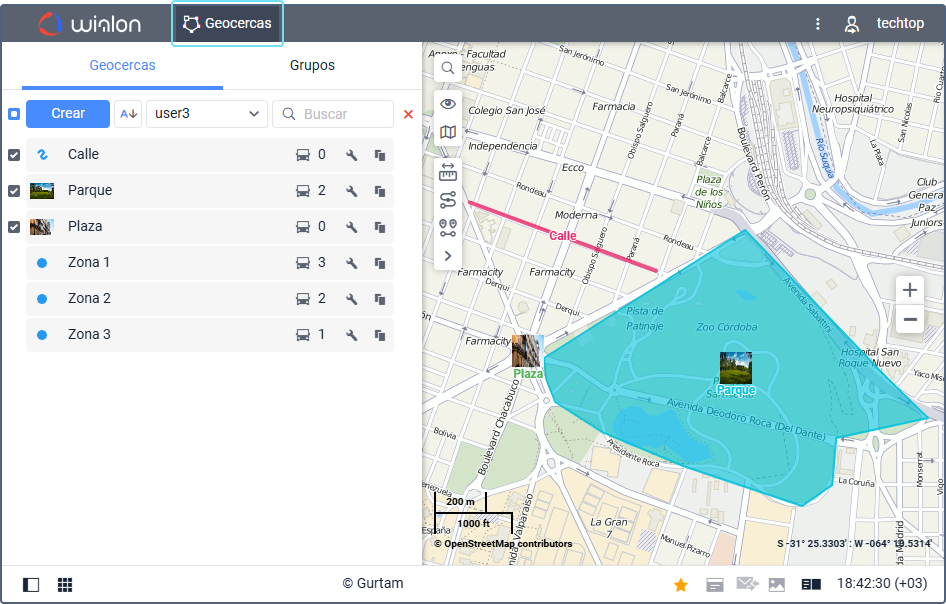Click the Crear button
946x604 pixels.
pyautogui.click(x=68, y=114)
